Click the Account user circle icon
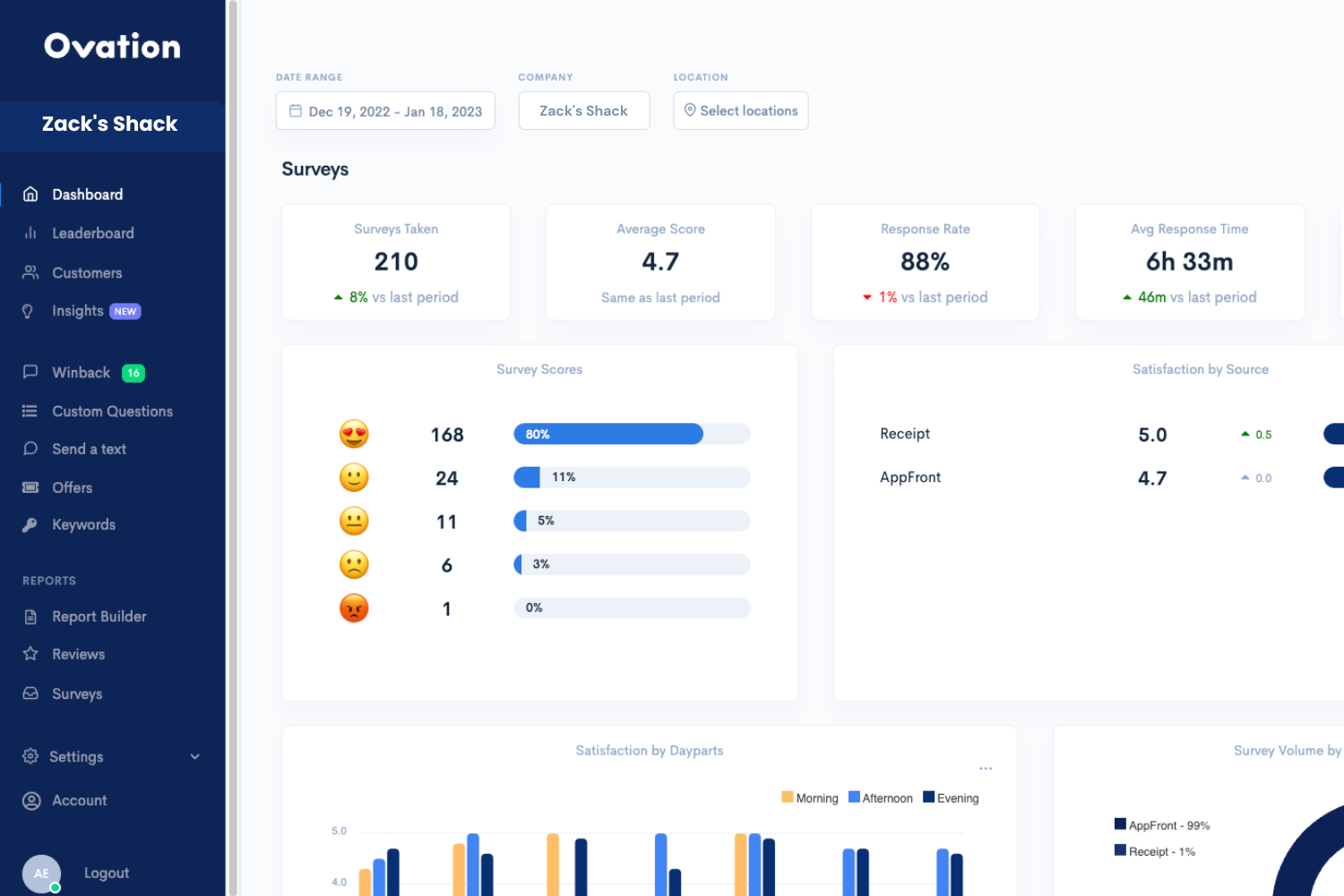 click(x=31, y=801)
